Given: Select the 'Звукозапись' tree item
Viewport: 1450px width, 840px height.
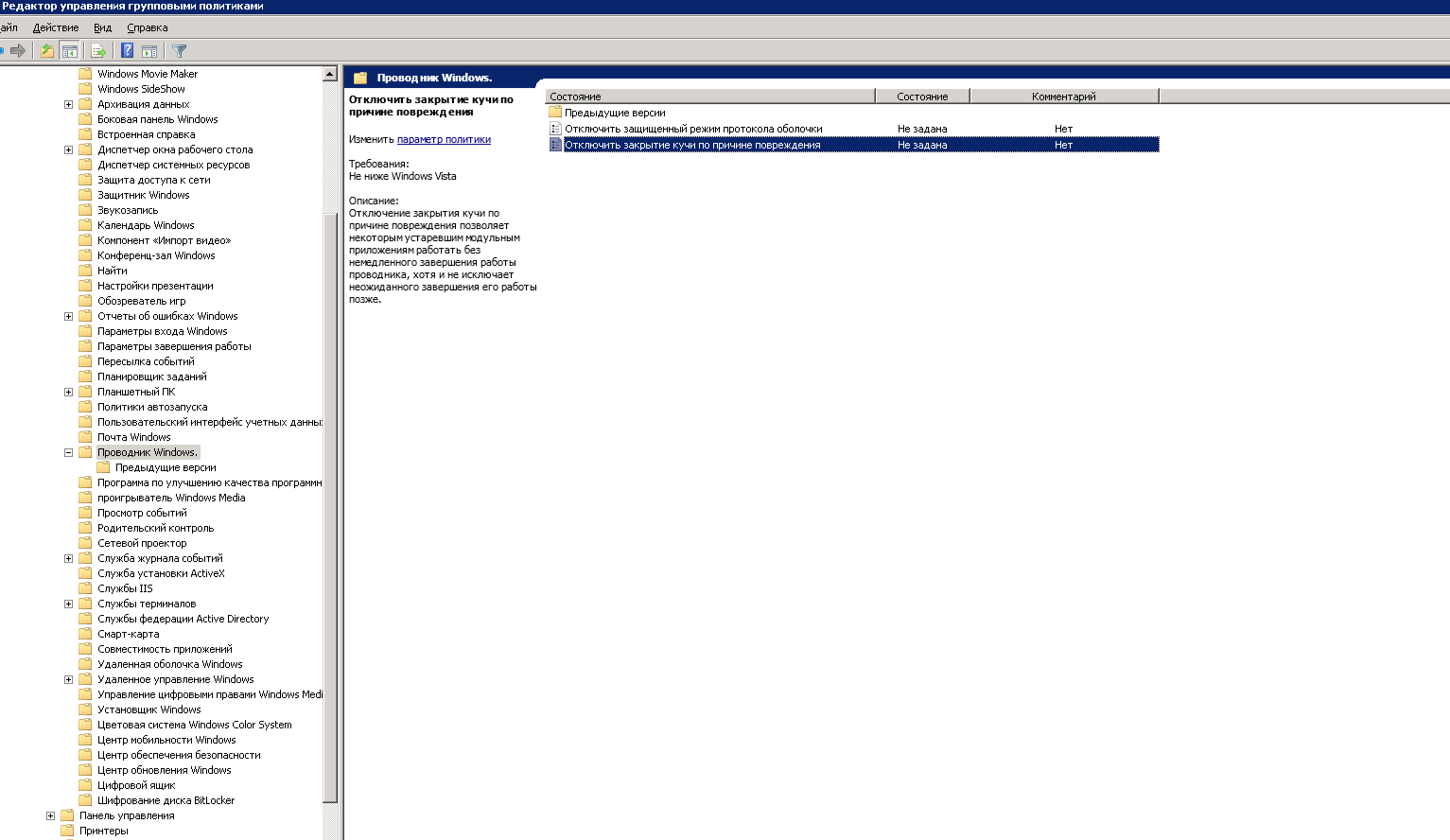Looking at the screenshot, I should coord(128,210).
